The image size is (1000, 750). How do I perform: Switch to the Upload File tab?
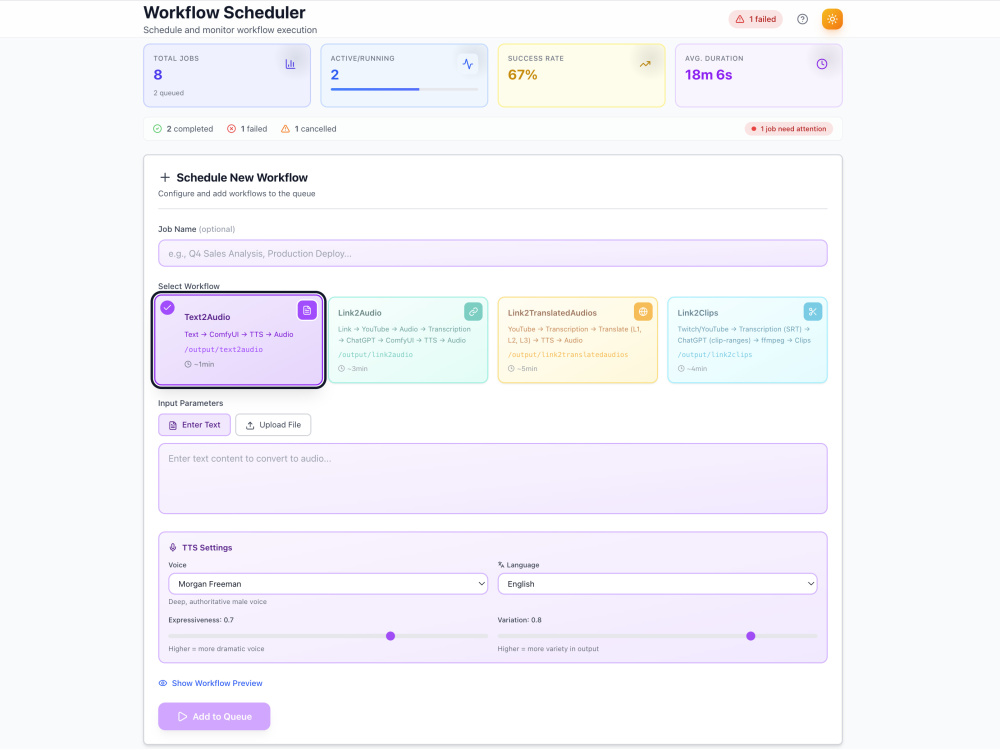[273, 425]
